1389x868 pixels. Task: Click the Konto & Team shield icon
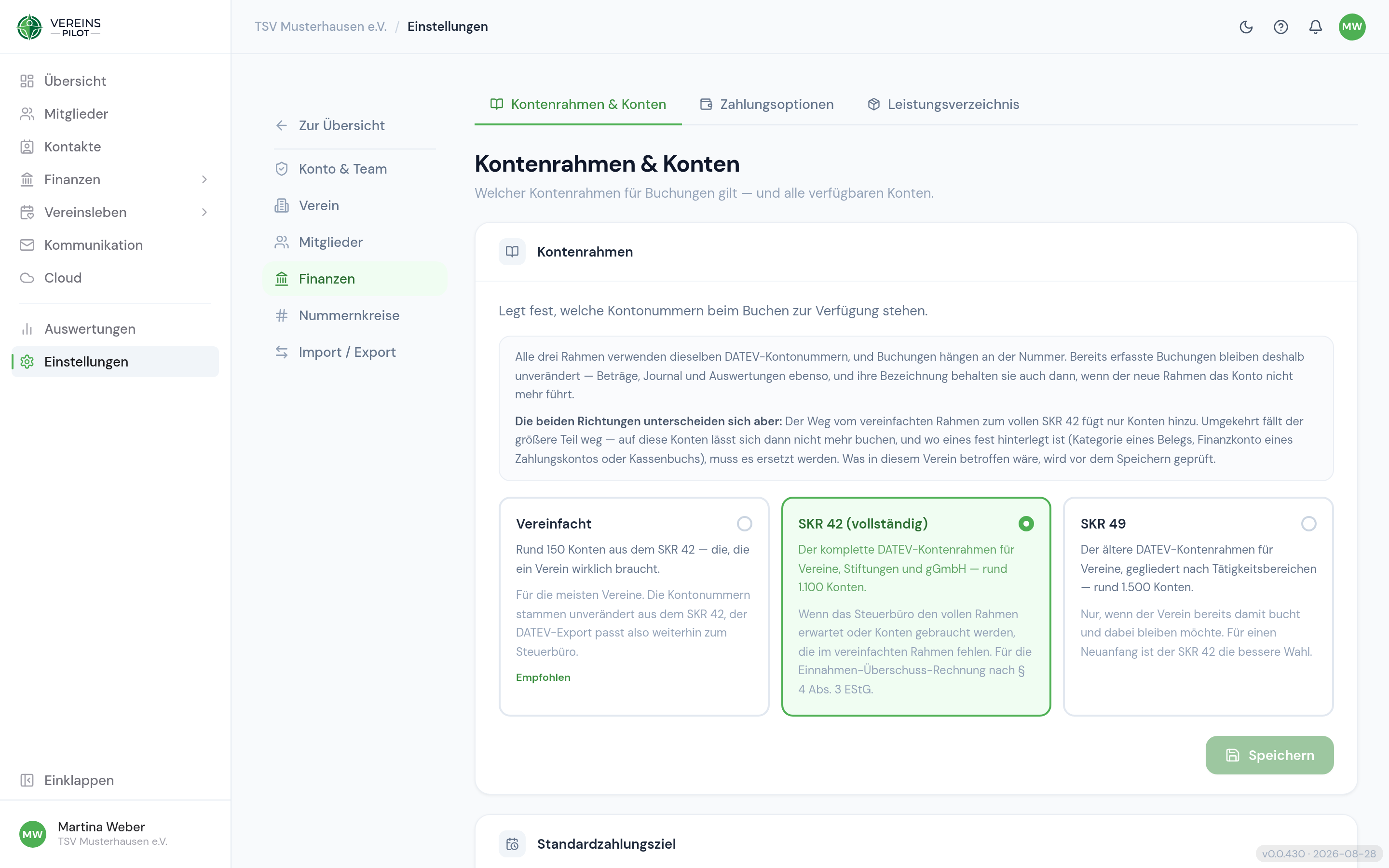point(281,169)
